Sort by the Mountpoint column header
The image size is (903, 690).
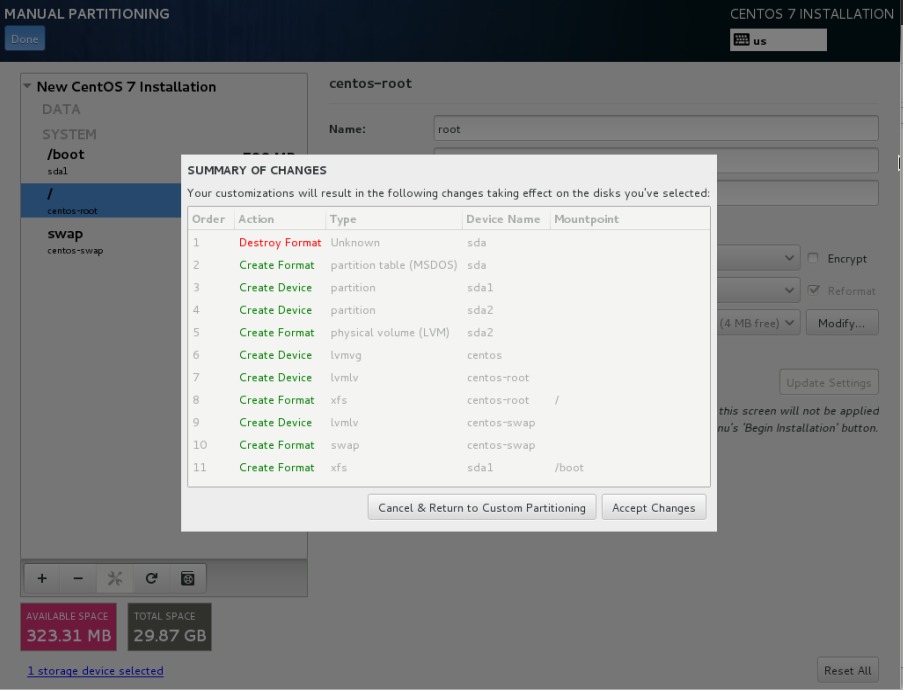click(630, 219)
